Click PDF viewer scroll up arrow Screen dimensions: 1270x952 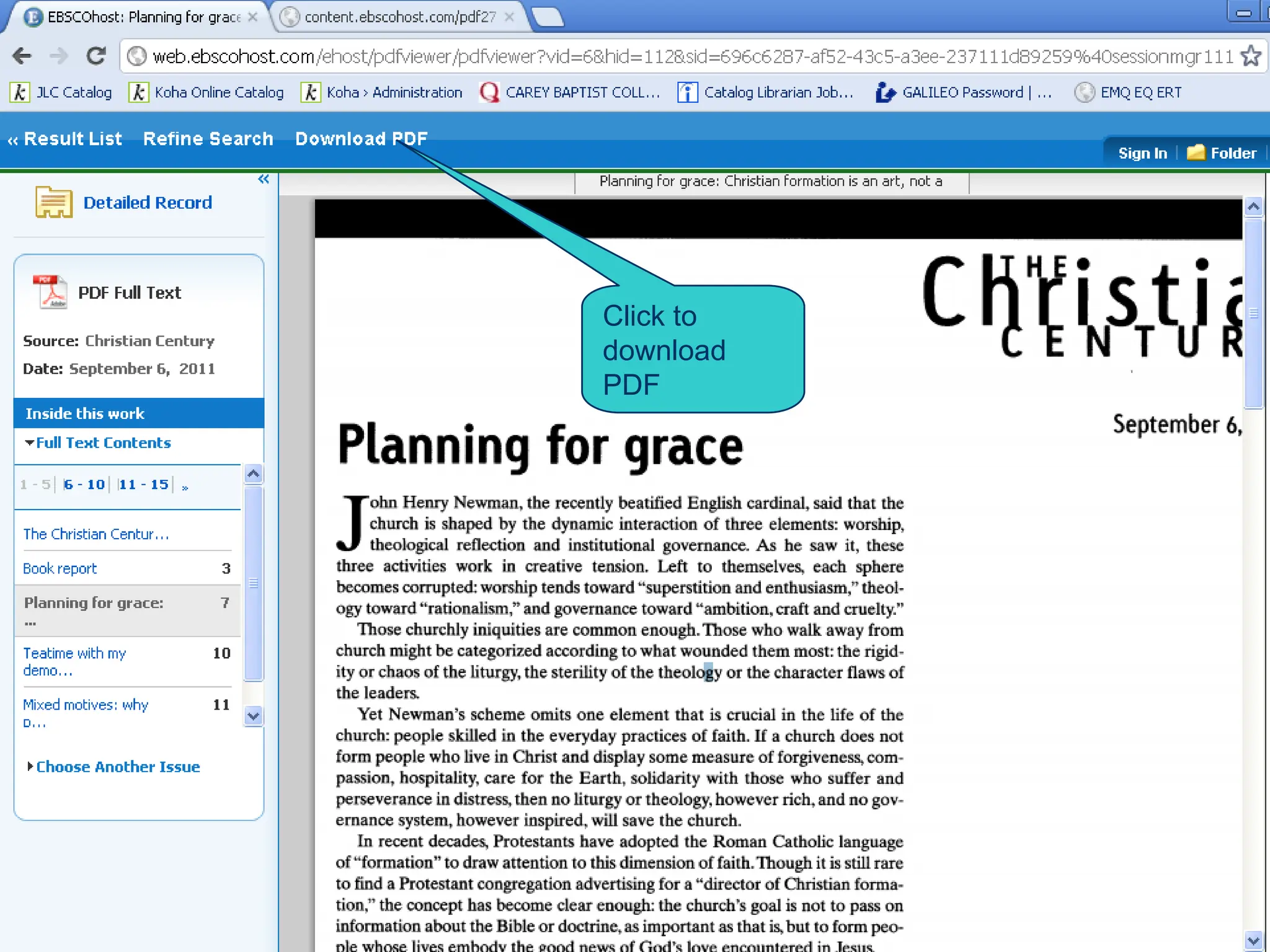click(x=1253, y=206)
